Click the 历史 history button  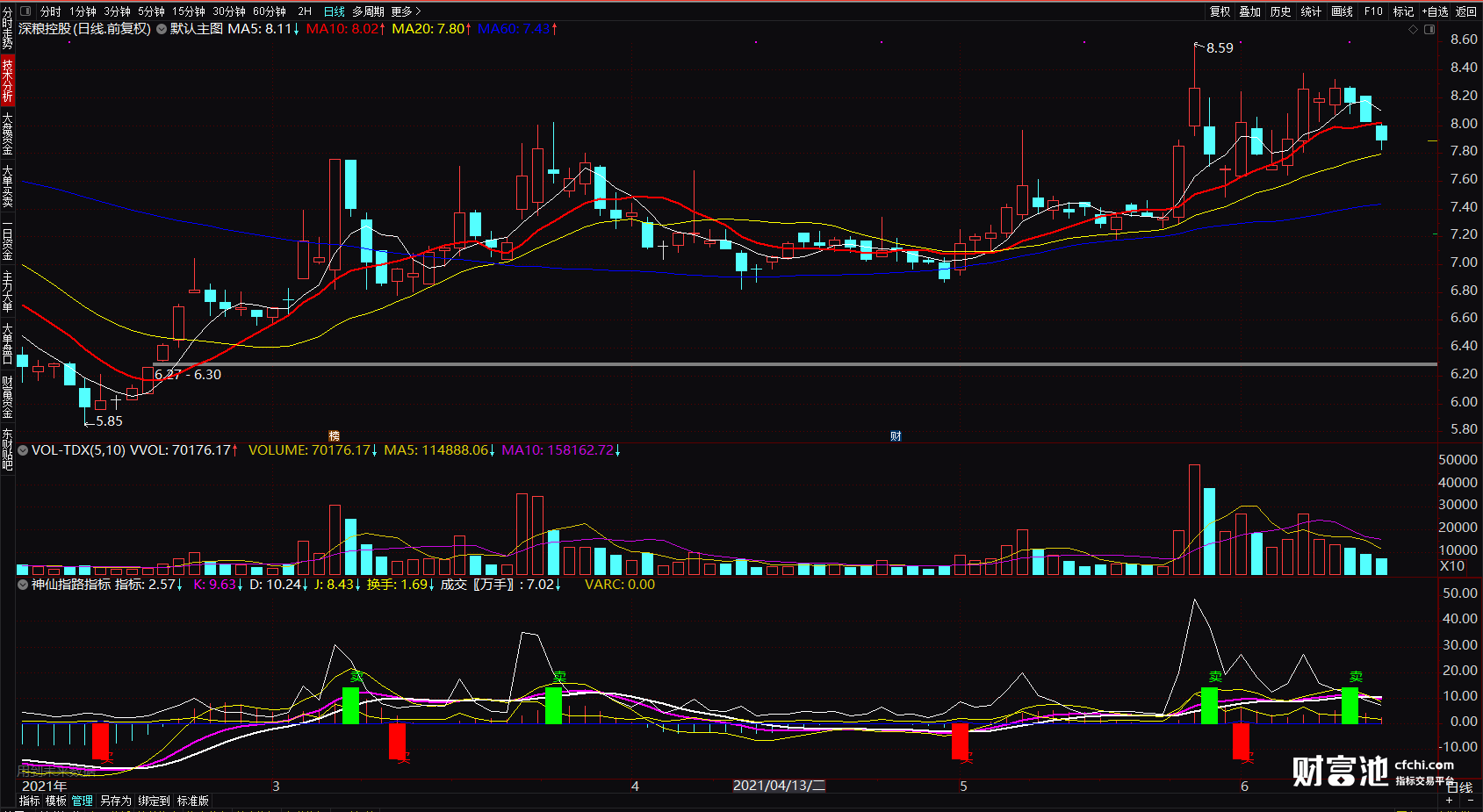tap(1281, 11)
